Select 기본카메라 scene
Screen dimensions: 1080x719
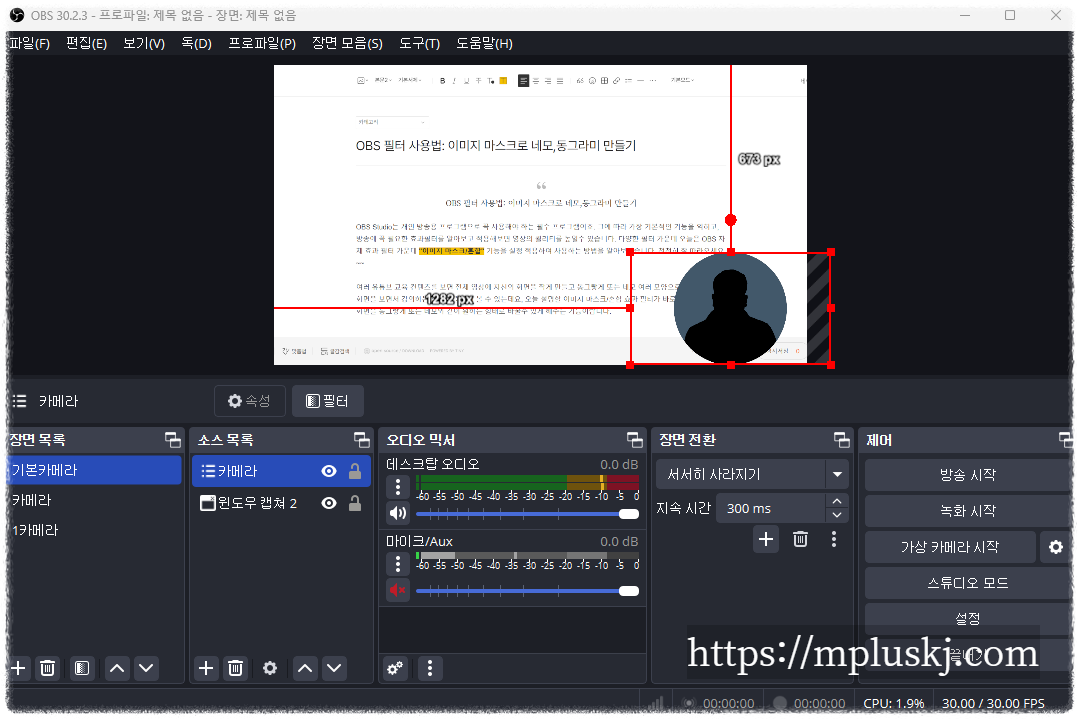click(94, 470)
